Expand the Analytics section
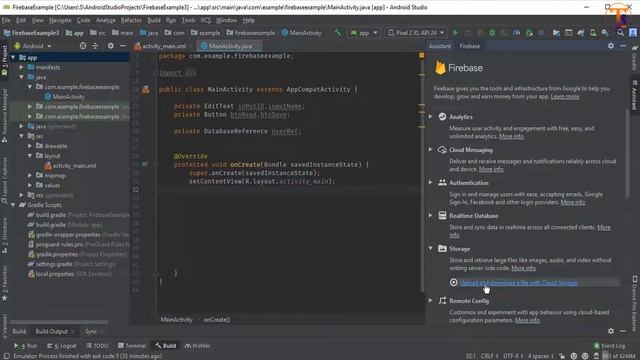The image size is (640, 360). (431, 117)
